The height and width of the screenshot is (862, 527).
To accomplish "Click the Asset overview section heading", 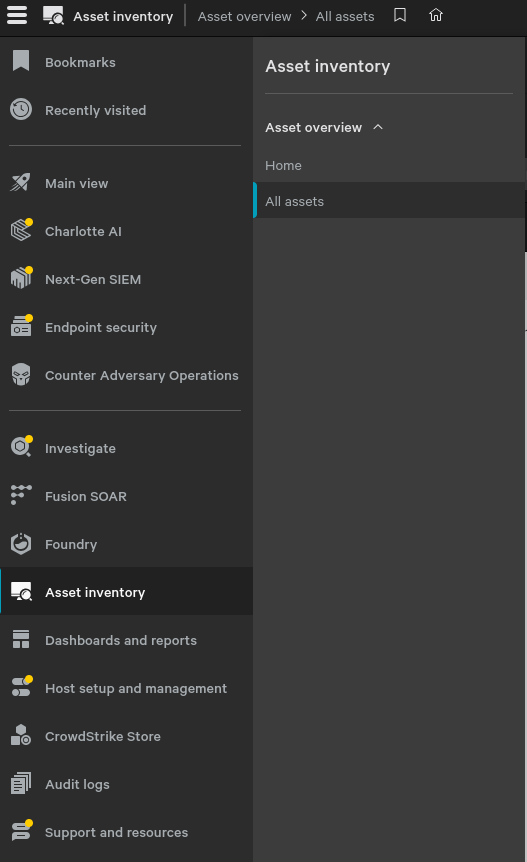I will click(x=313, y=127).
